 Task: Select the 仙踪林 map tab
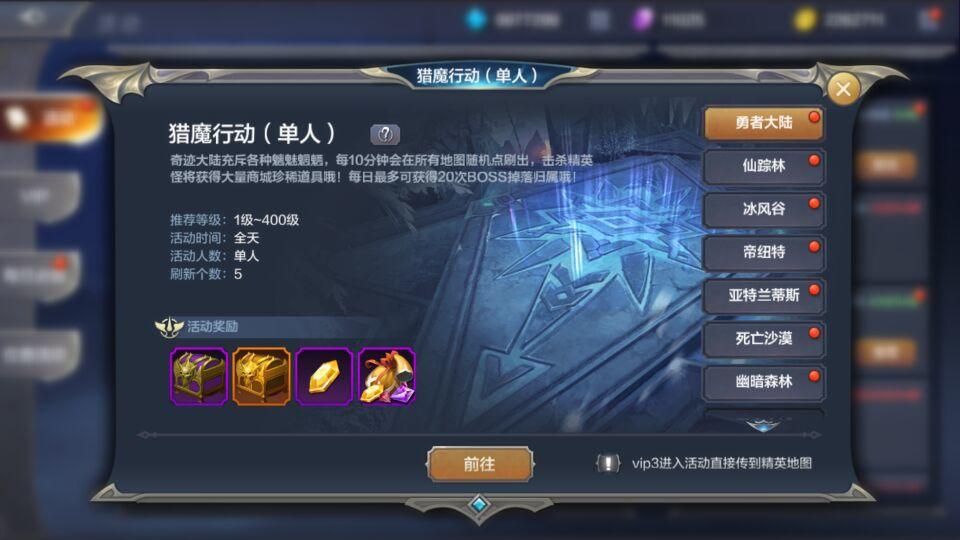[763, 166]
